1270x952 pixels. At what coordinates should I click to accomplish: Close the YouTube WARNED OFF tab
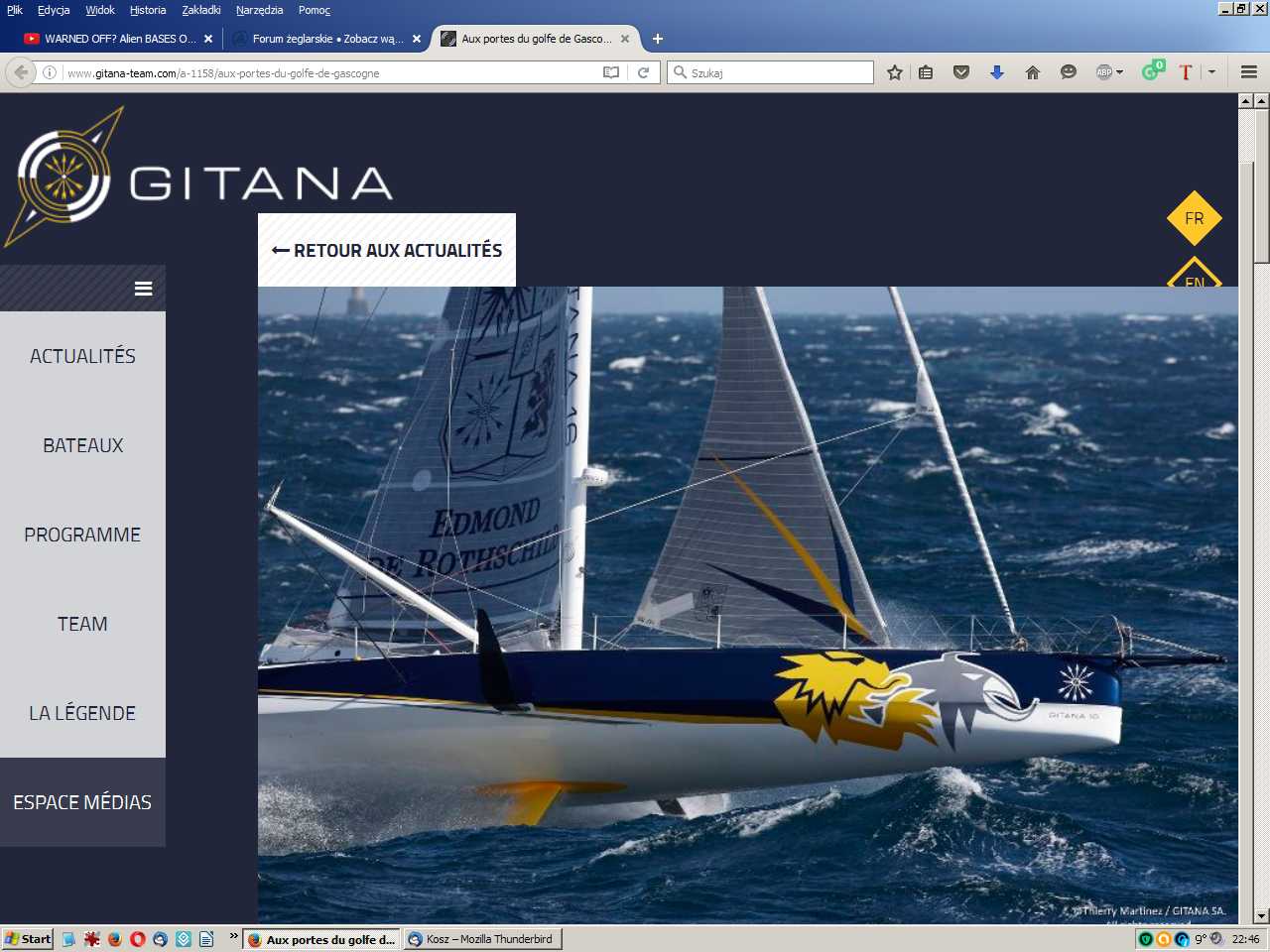208,39
